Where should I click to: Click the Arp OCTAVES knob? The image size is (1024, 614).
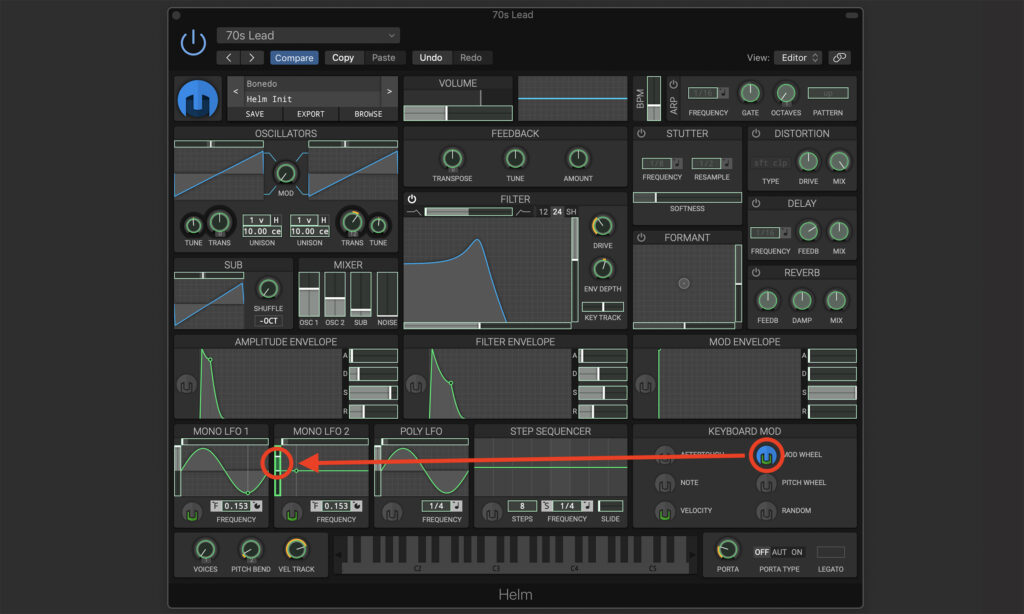786,93
